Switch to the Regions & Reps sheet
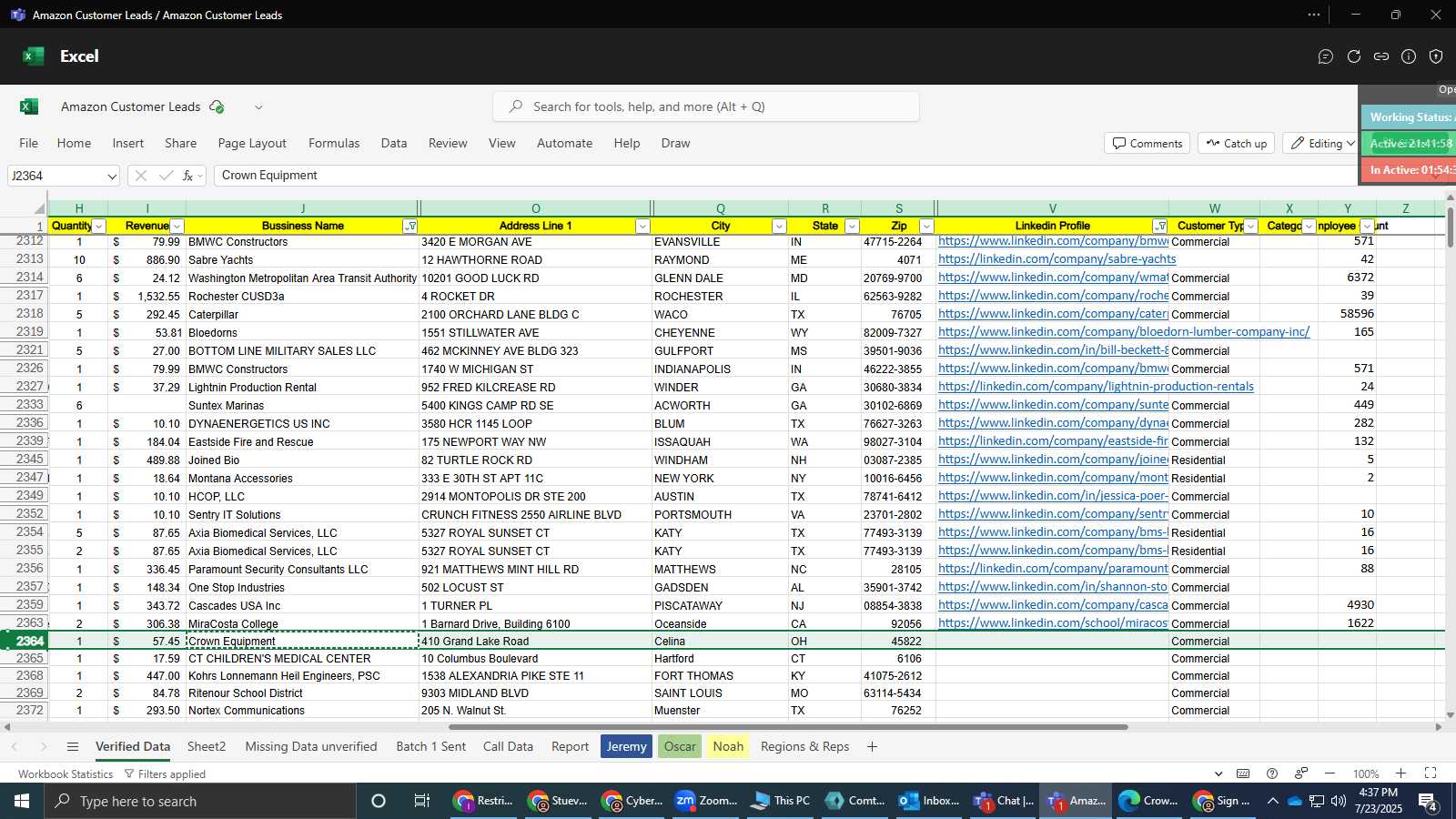1456x819 pixels. (804, 746)
